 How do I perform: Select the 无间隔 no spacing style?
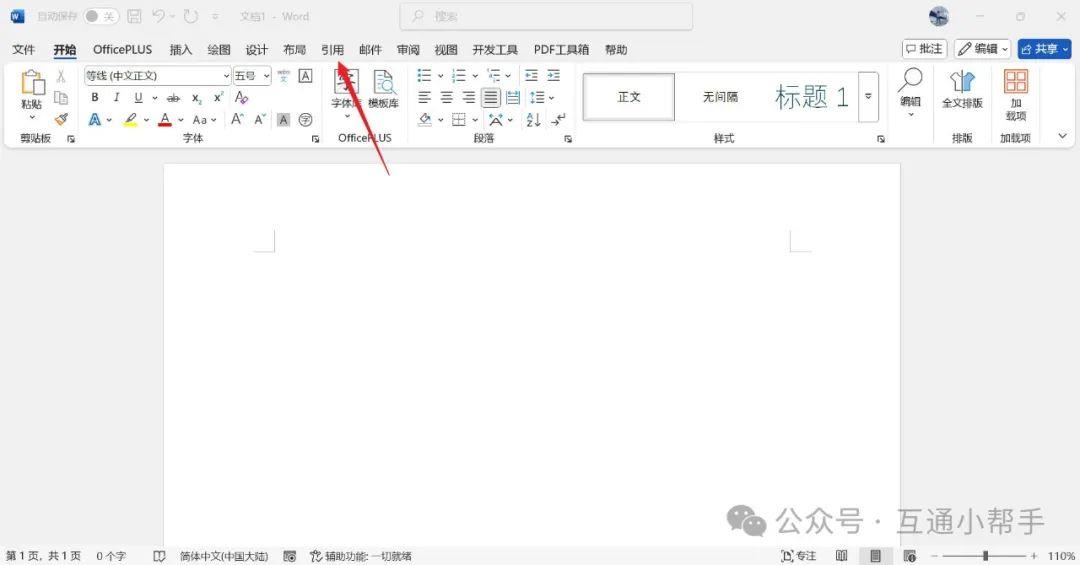coord(720,97)
